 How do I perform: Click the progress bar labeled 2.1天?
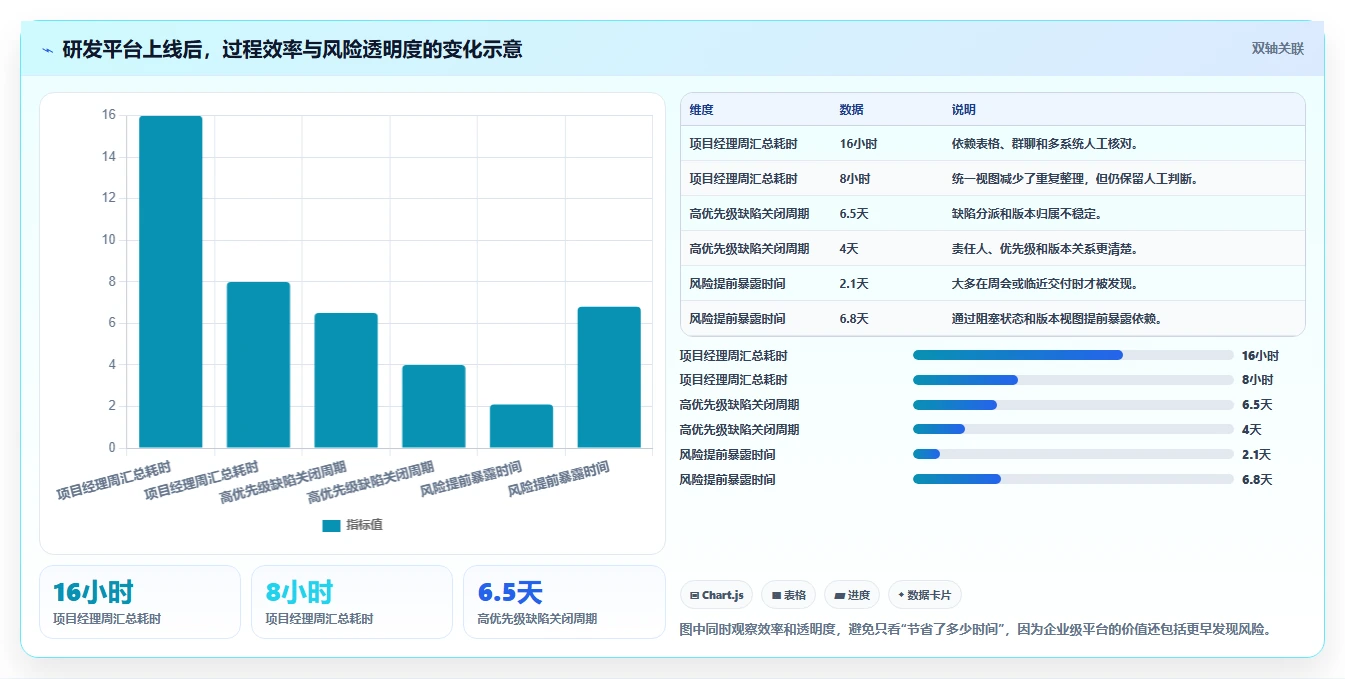[x=1073, y=454]
